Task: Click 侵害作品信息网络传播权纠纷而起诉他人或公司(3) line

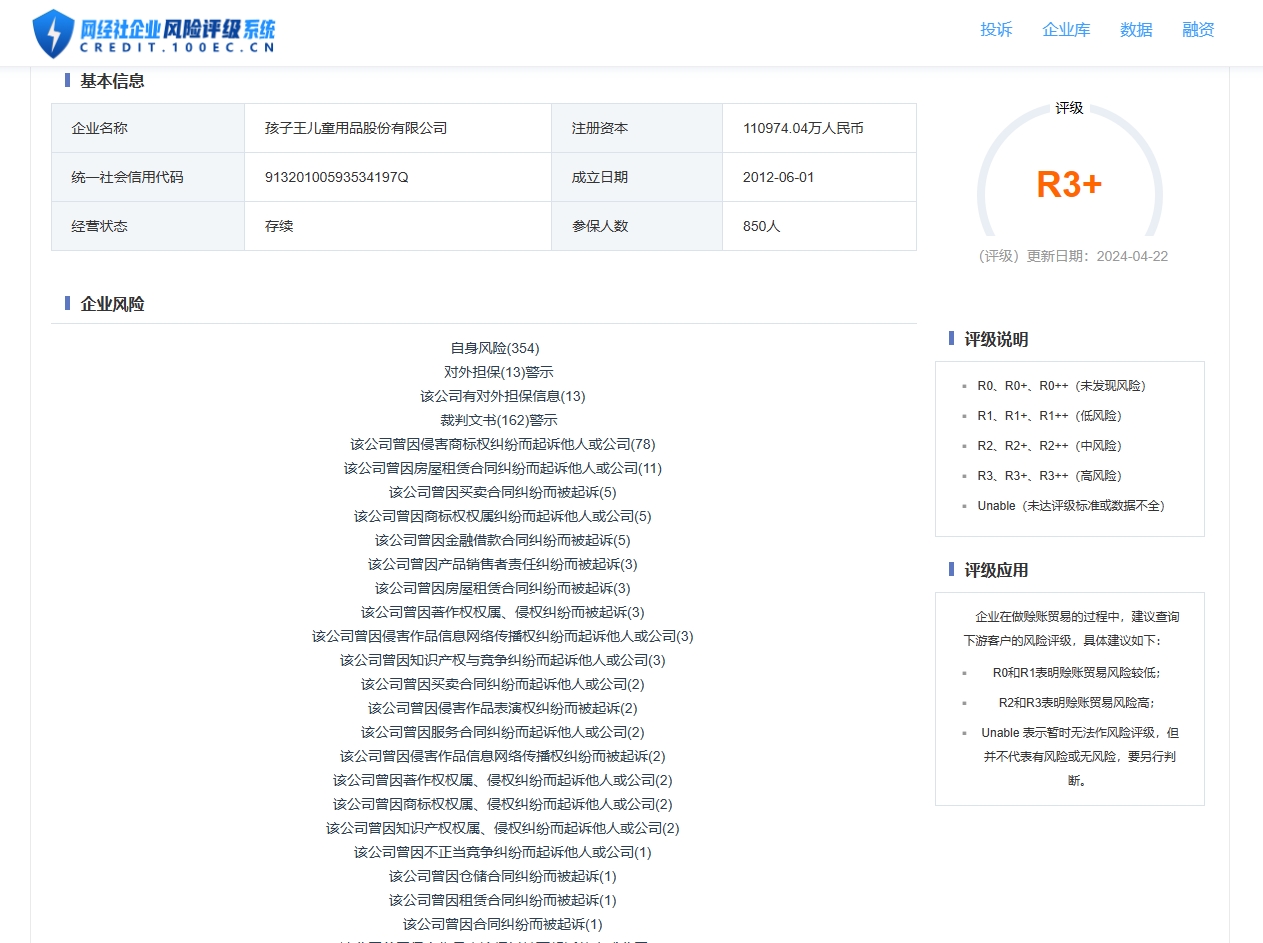Action: click(503, 636)
